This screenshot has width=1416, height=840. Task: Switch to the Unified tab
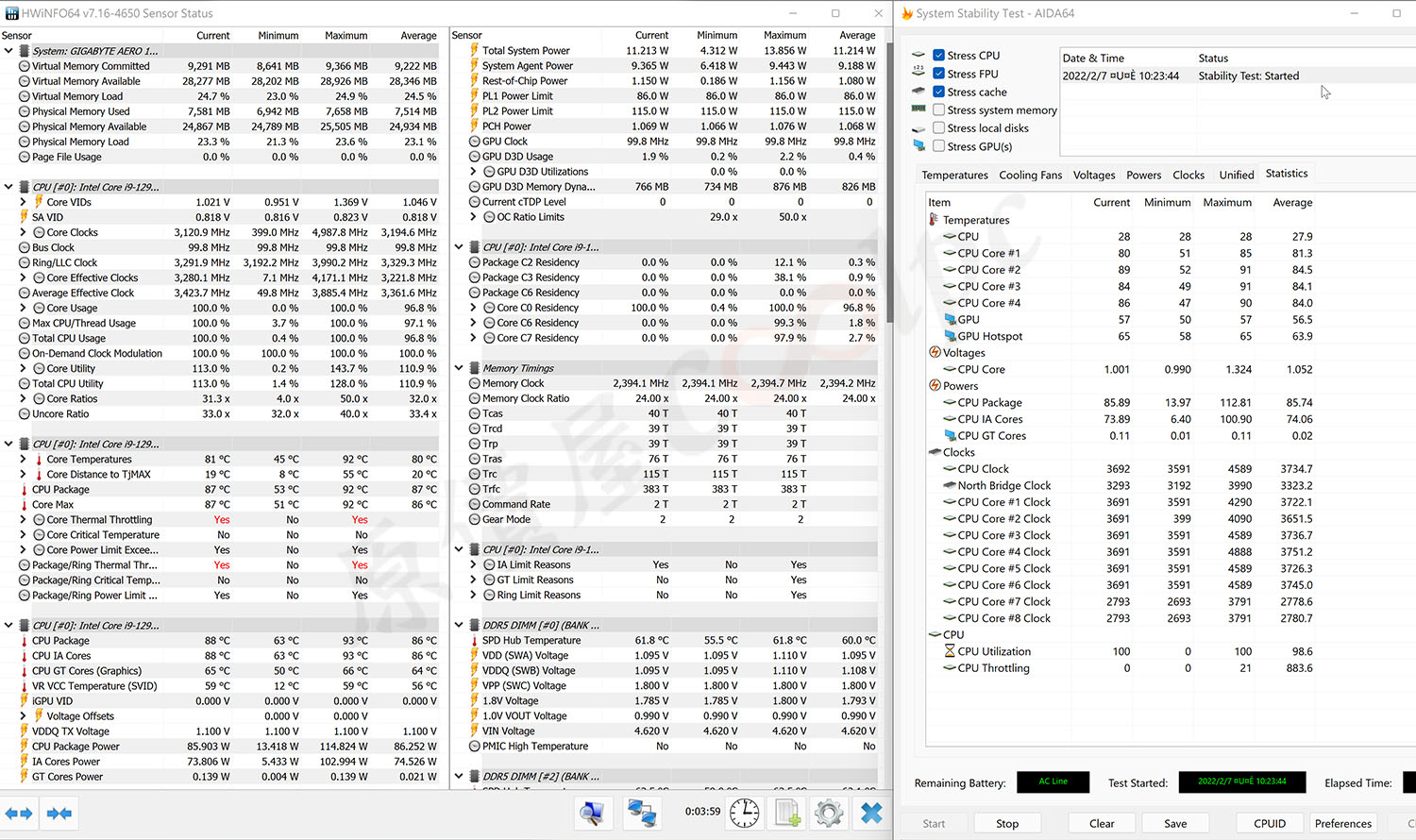(x=1237, y=175)
